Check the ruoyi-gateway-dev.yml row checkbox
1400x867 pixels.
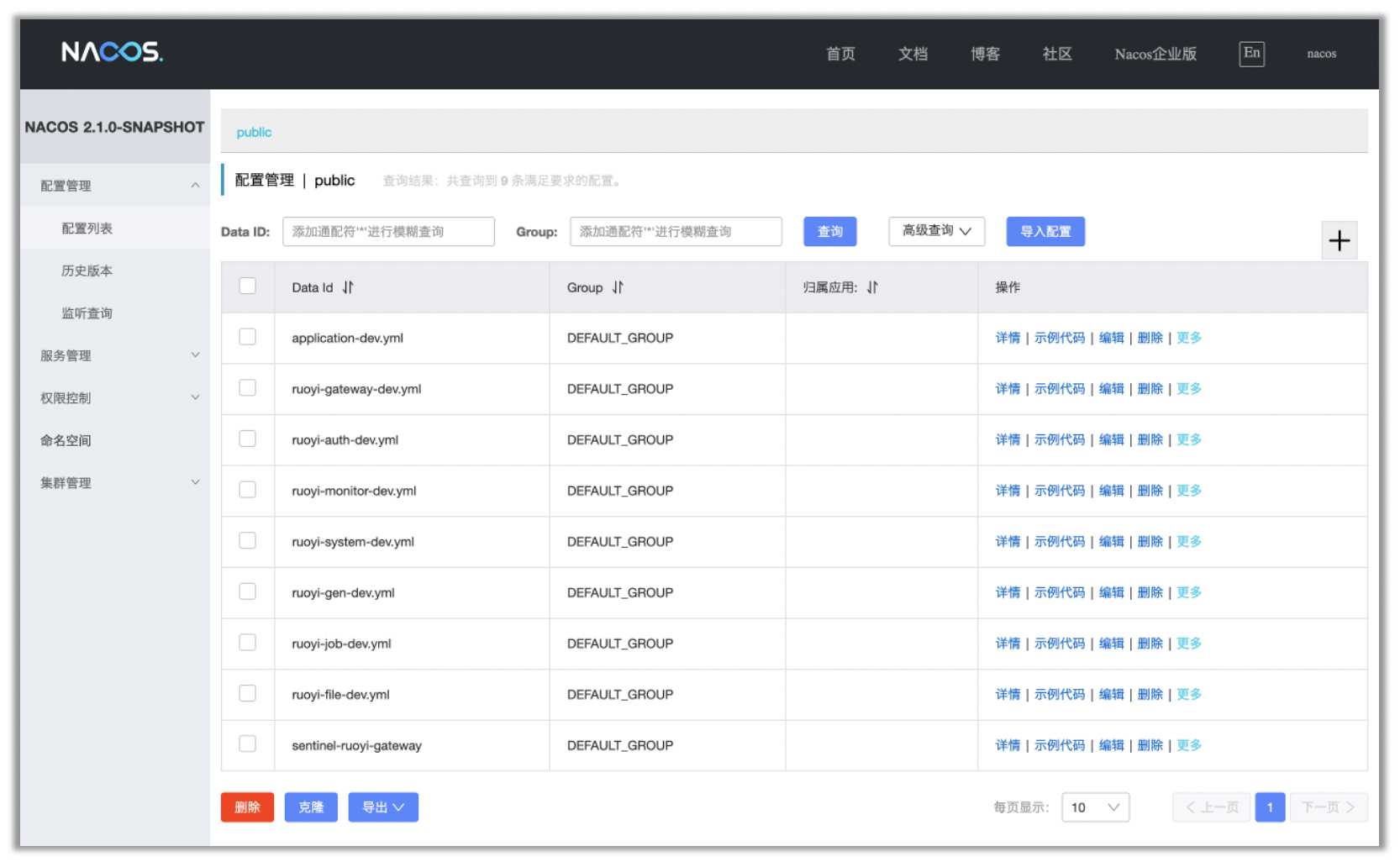point(247,387)
